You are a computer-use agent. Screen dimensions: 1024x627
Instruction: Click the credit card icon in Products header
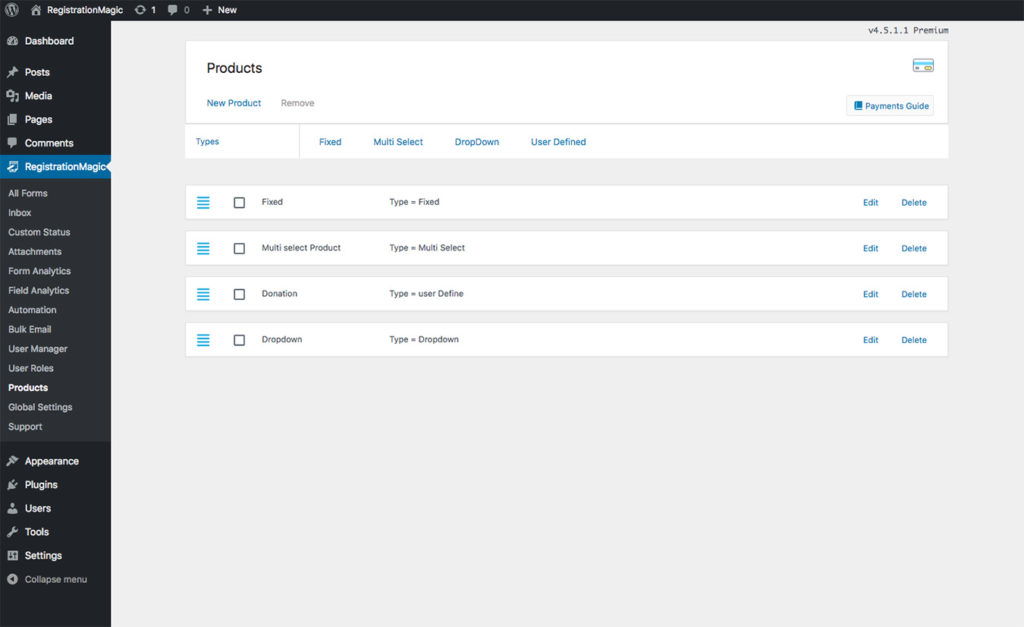922,66
